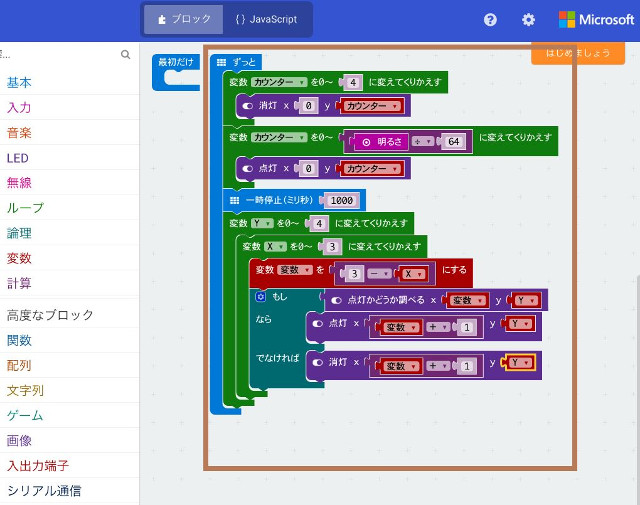
Task: Click the search magnifier icon in toolbox
Action: 126,55
